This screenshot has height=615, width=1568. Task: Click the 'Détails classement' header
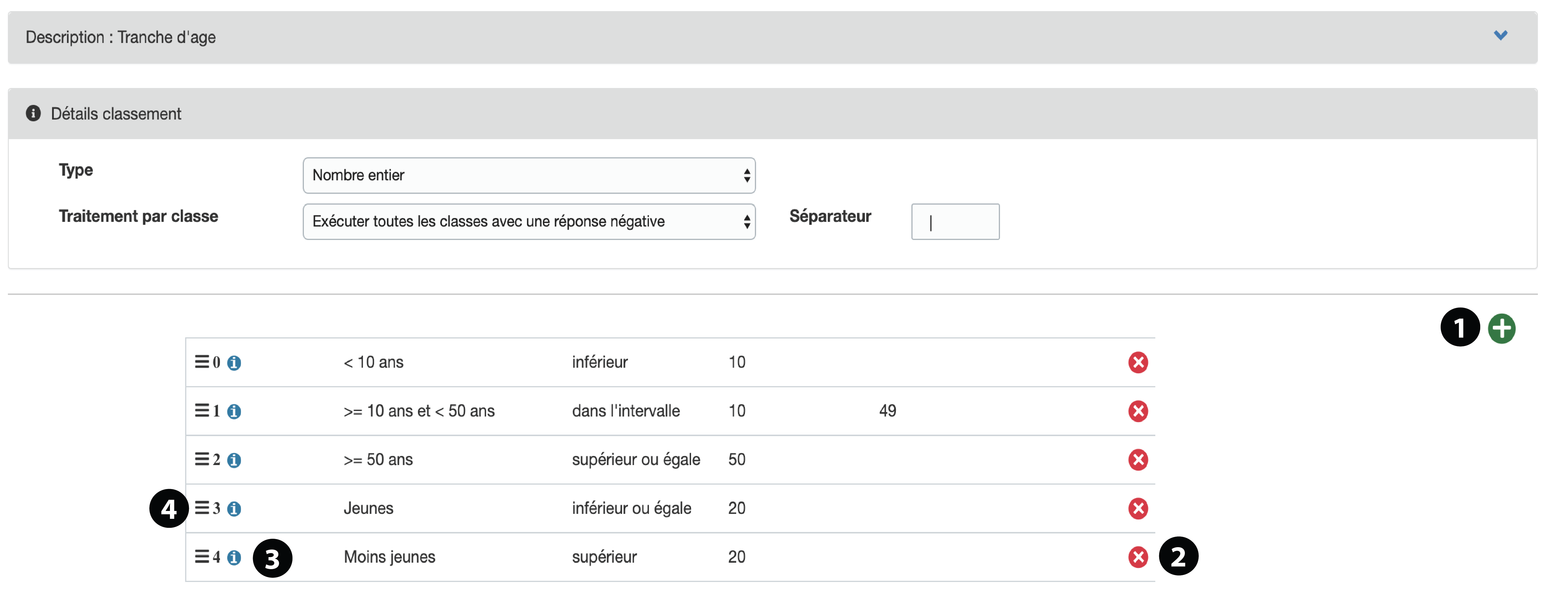116,114
